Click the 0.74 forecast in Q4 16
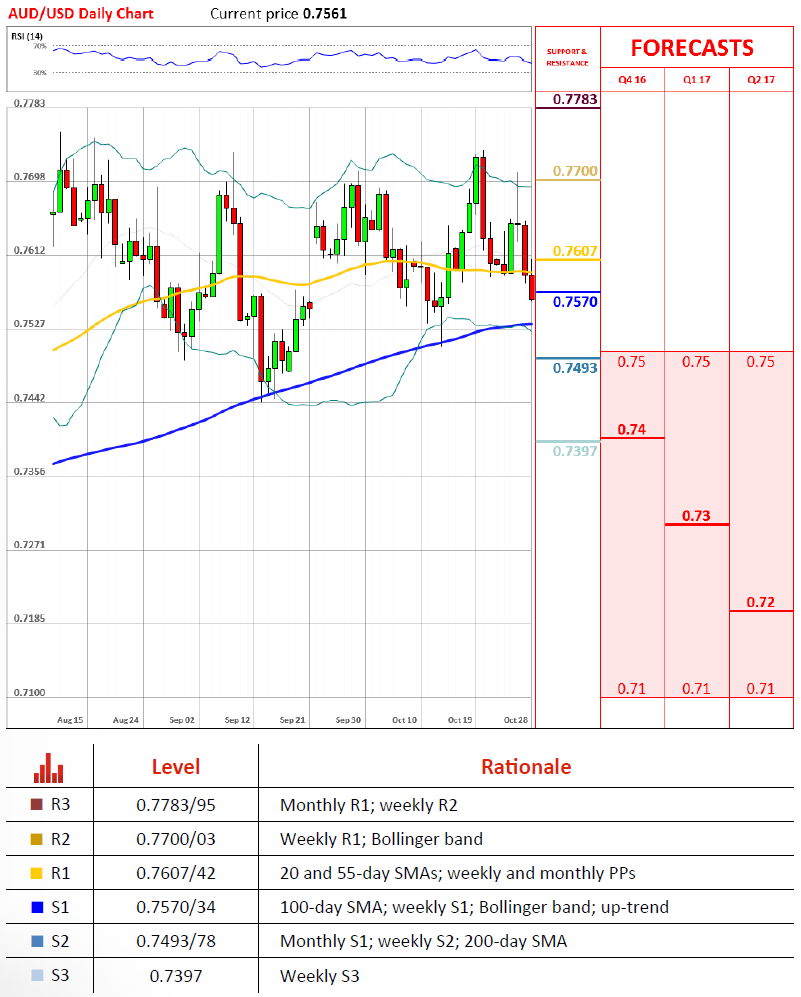Viewport: 801px width, 997px height. click(632, 430)
